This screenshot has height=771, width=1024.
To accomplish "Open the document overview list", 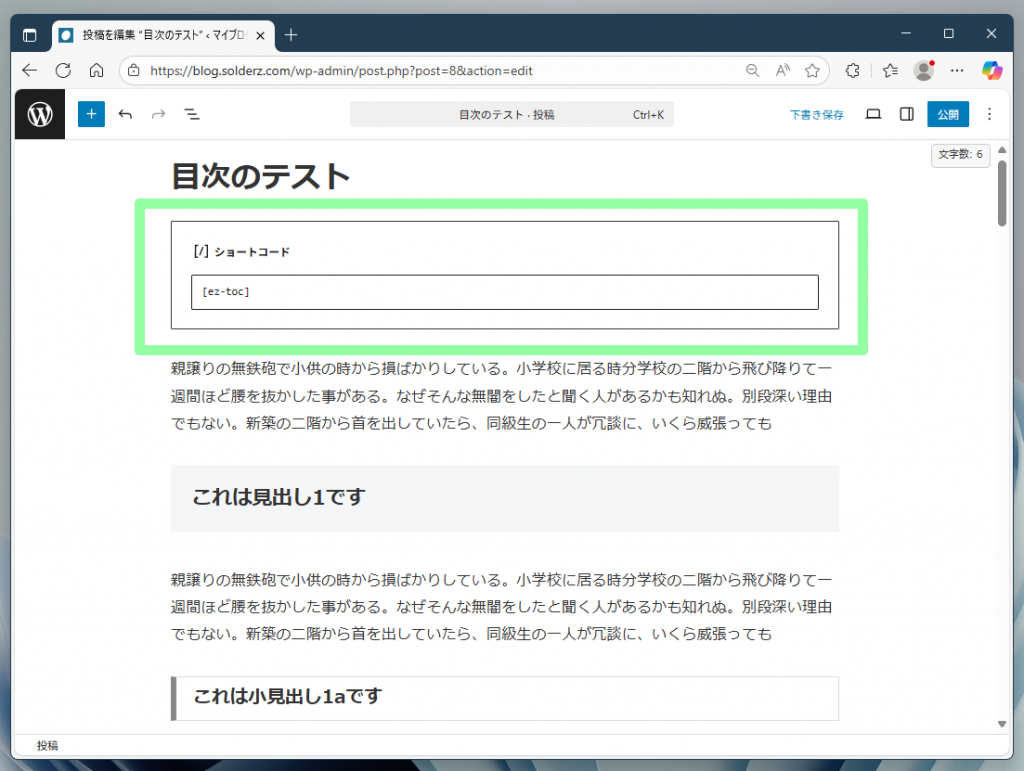I will point(192,114).
